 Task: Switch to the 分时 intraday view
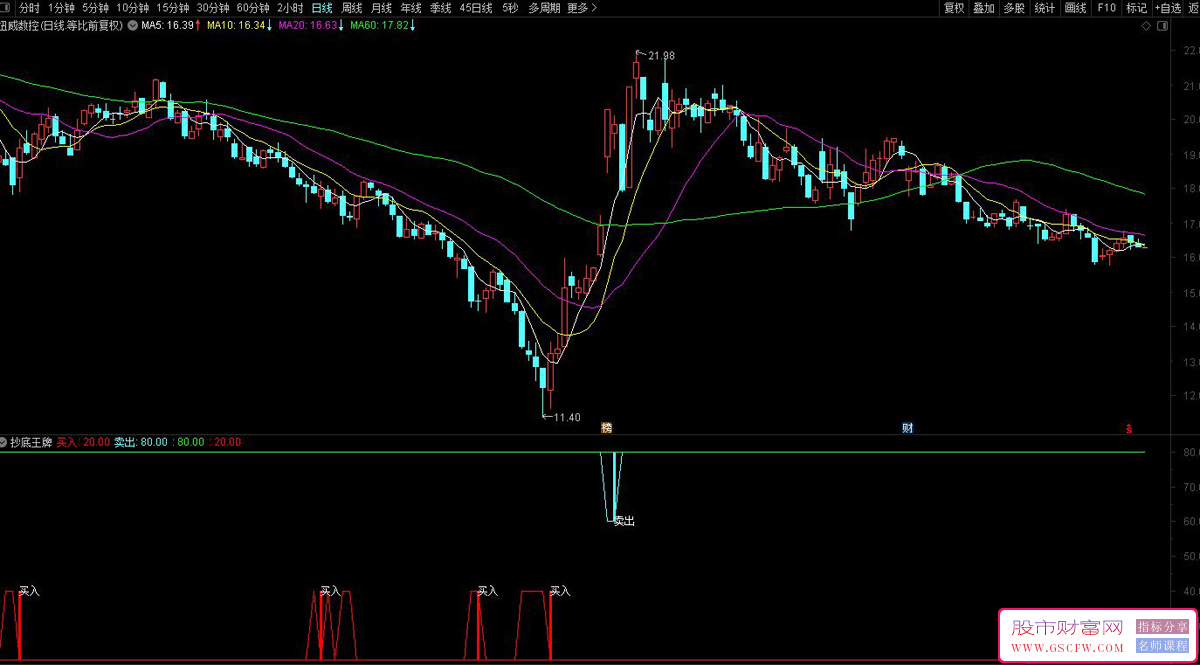click(x=29, y=8)
